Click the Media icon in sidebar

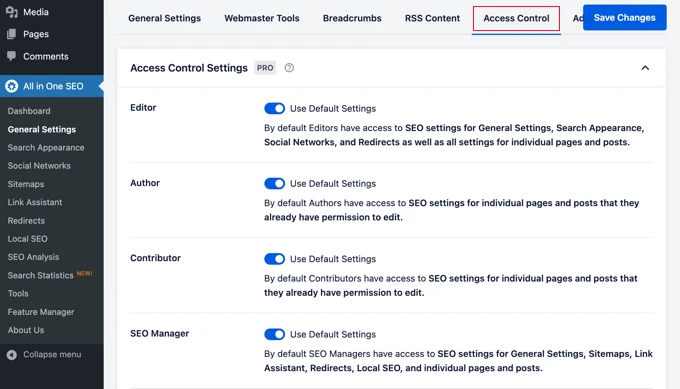click(x=12, y=12)
